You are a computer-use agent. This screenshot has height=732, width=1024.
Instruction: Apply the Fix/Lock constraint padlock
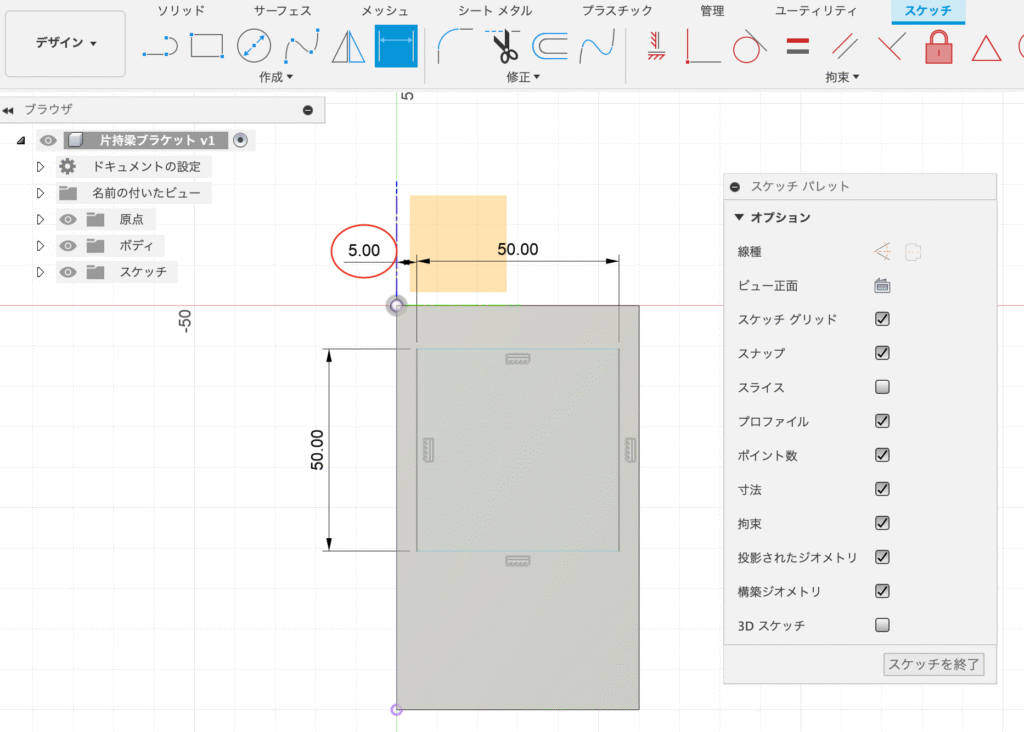(938, 47)
